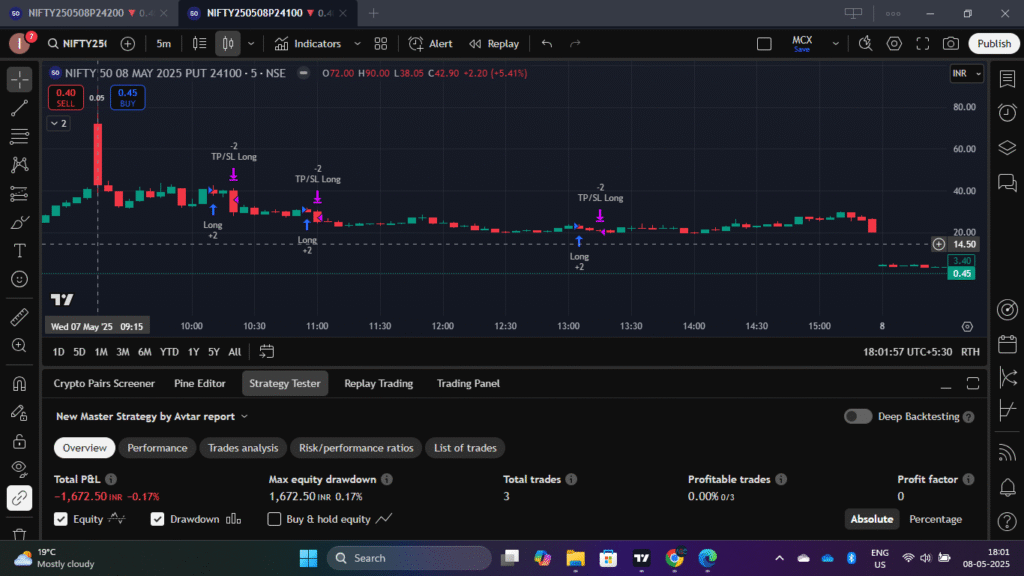Take a chart snapshot with camera icon
Viewport: 1024px width, 576px height.
pos(951,44)
